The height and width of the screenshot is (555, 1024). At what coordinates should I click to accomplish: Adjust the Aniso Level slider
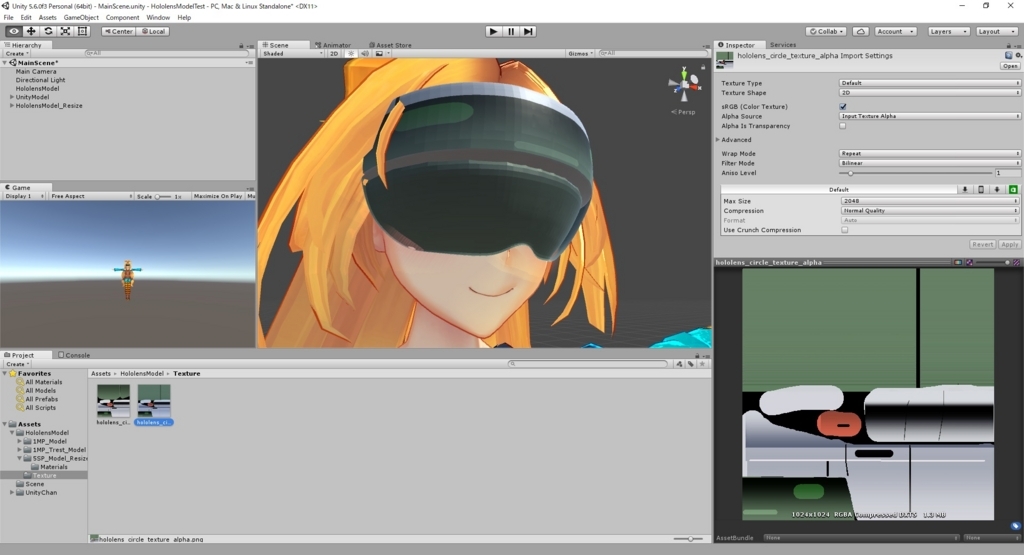coord(916,173)
